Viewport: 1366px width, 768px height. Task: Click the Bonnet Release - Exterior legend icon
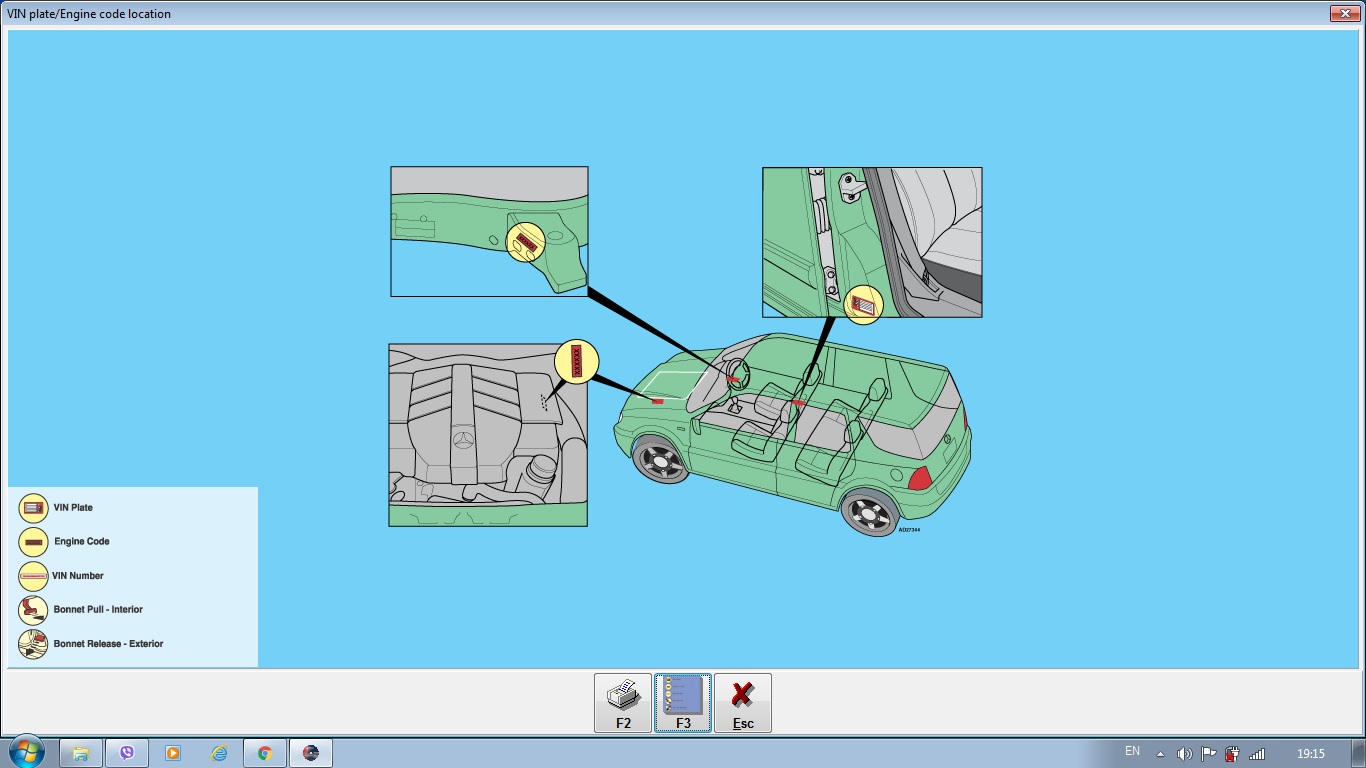click(33, 644)
